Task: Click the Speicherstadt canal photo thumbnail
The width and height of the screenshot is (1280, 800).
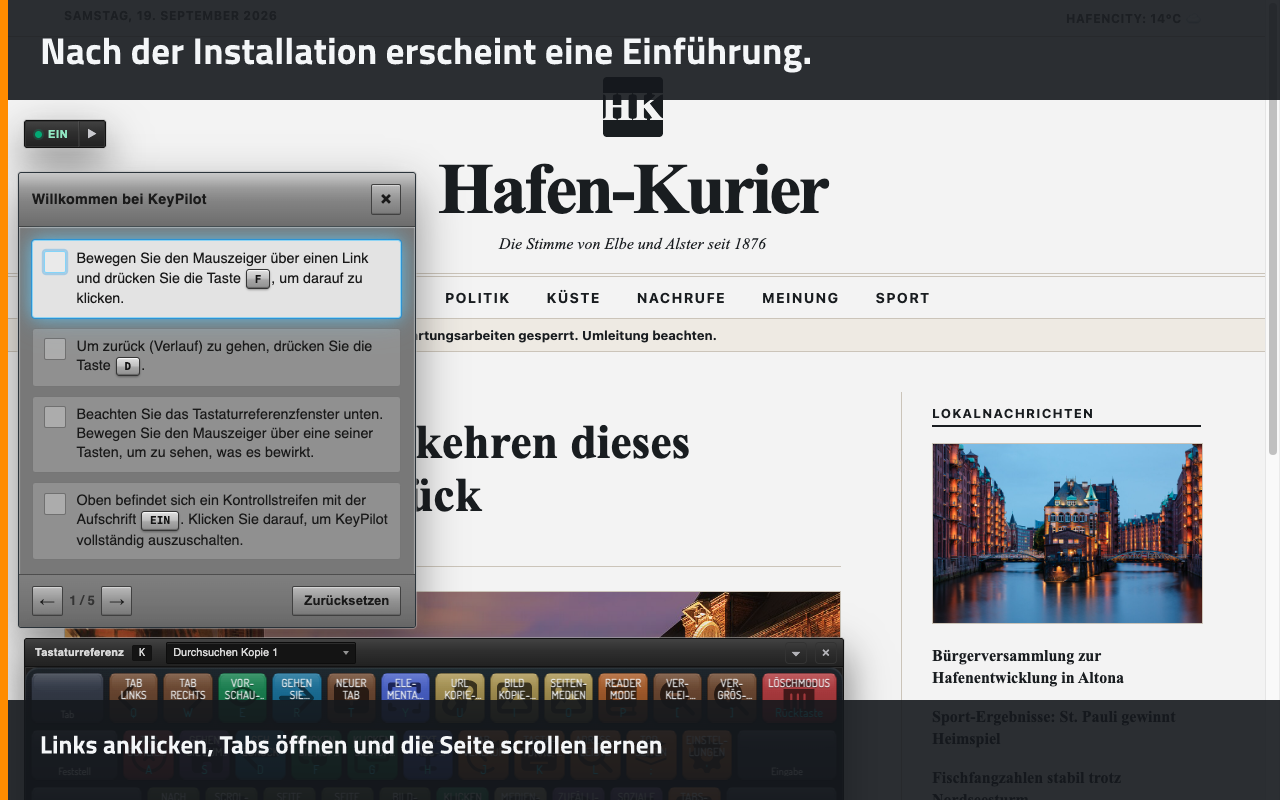Action: tap(1067, 534)
